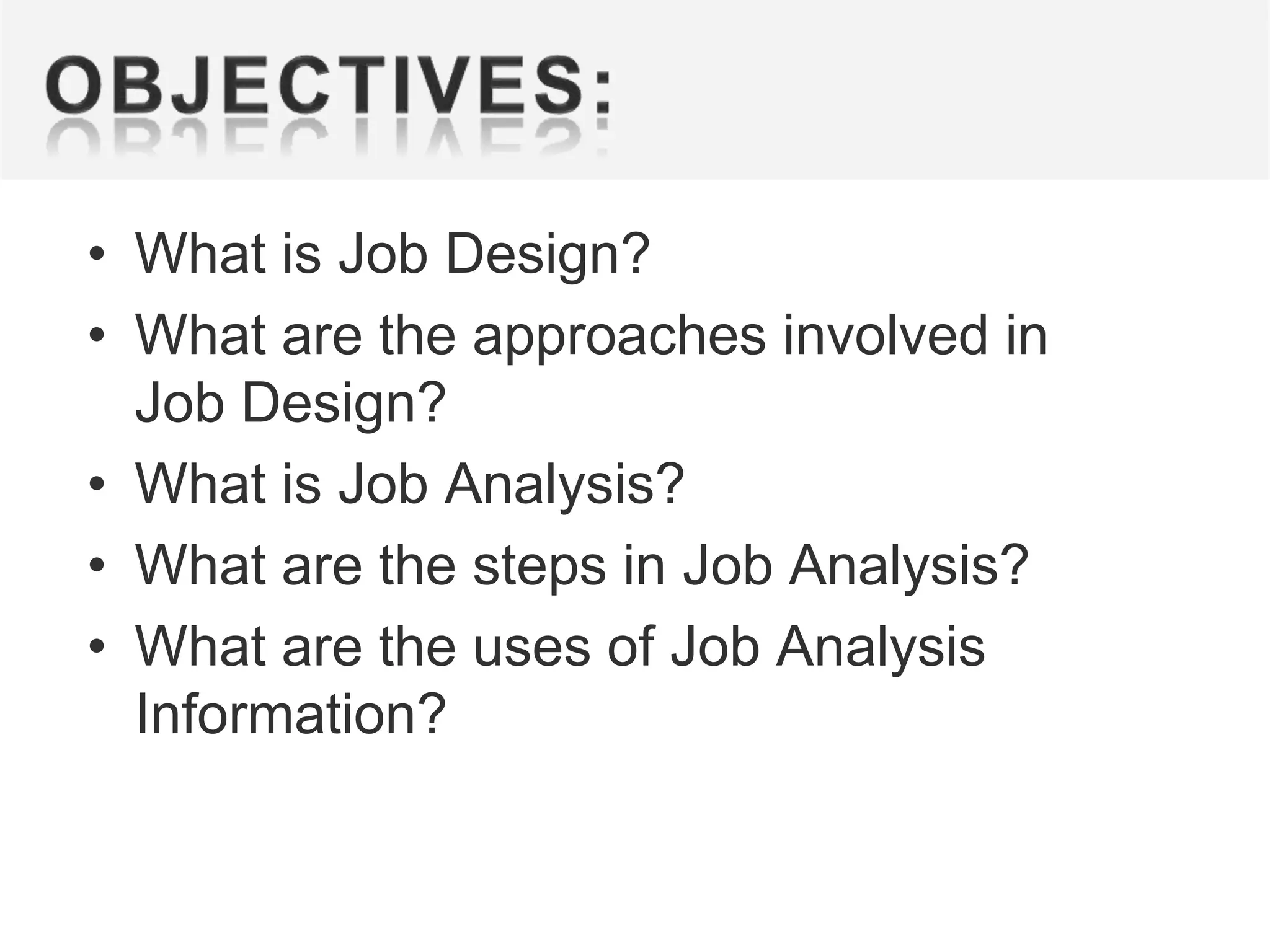The width and height of the screenshot is (1270, 952).
Task: Click the word 'involved' in second bullet
Action: point(885,335)
